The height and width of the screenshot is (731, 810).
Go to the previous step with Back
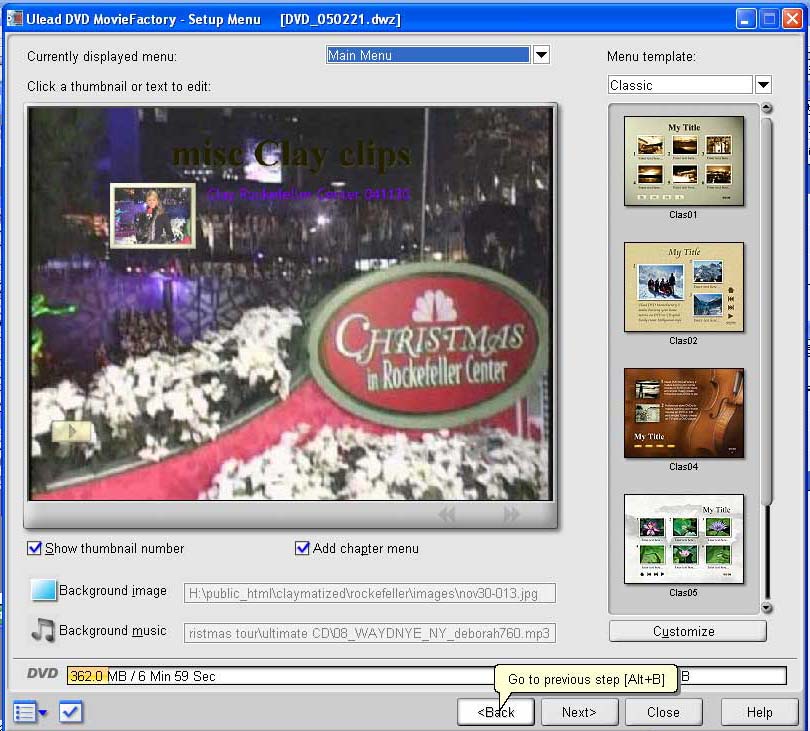point(495,712)
